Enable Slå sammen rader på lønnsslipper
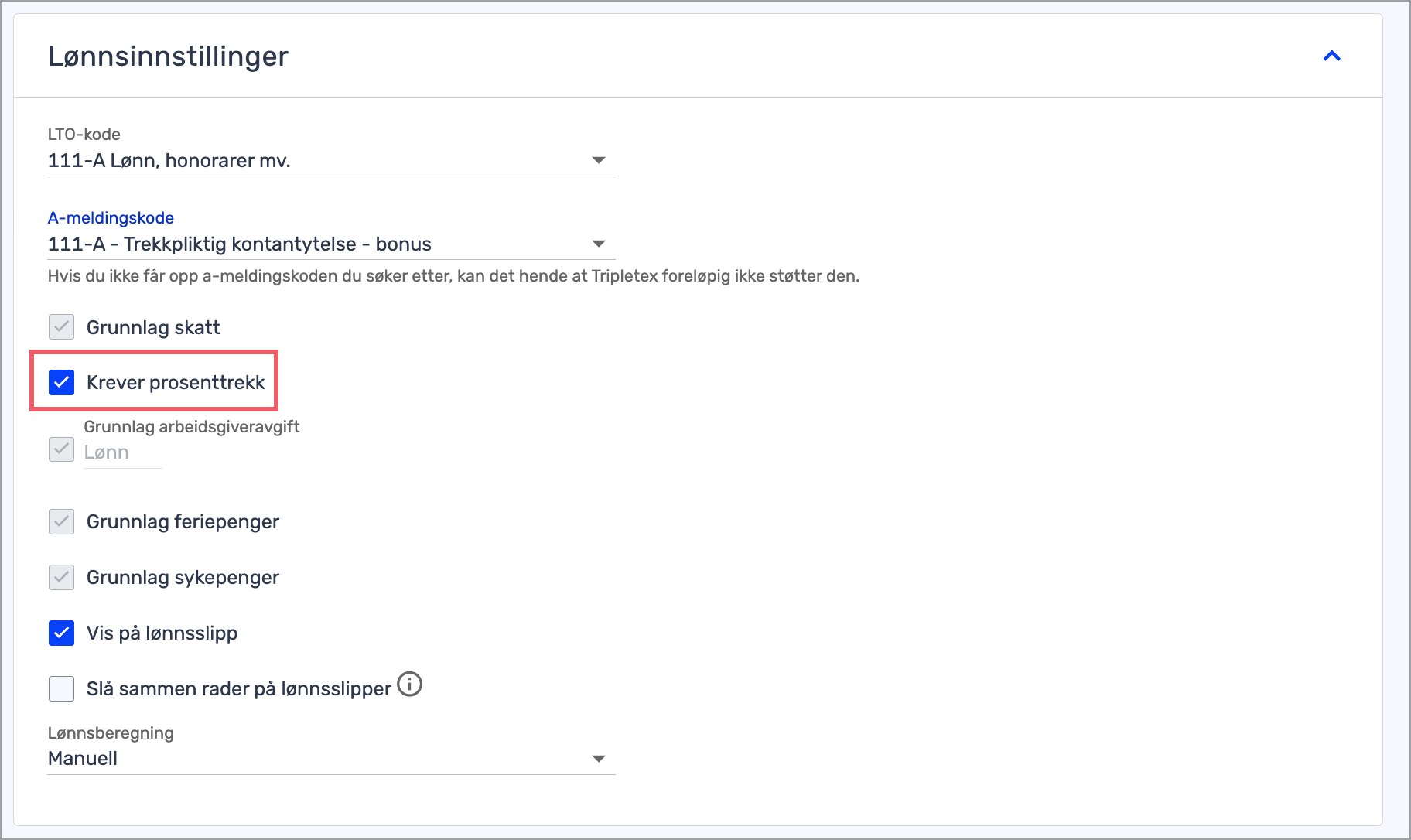This screenshot has height=840, width=1411. click(x=61, y=688)
